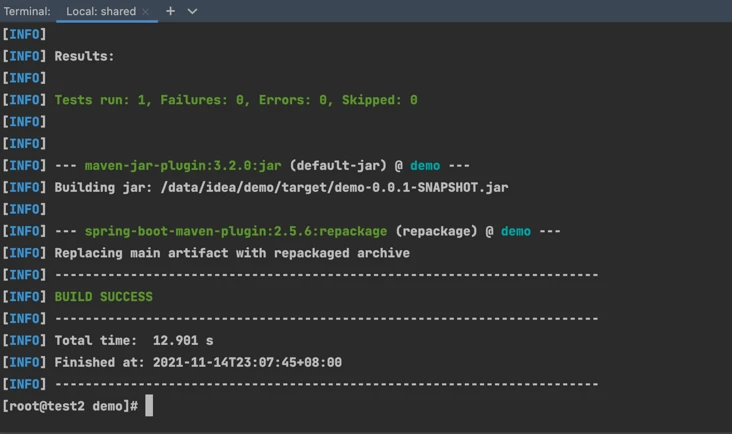732x434 pixels.
Task: Click the Results: heading line
Action: [84, 56]
